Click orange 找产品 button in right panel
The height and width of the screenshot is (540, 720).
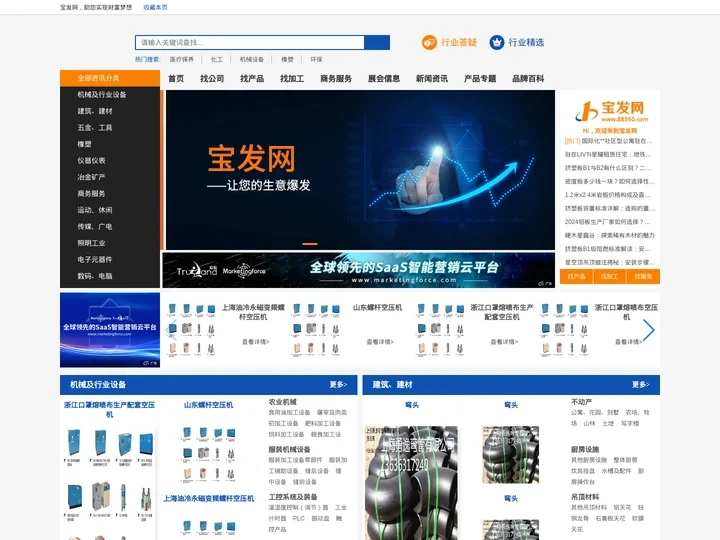coord(576,276)
